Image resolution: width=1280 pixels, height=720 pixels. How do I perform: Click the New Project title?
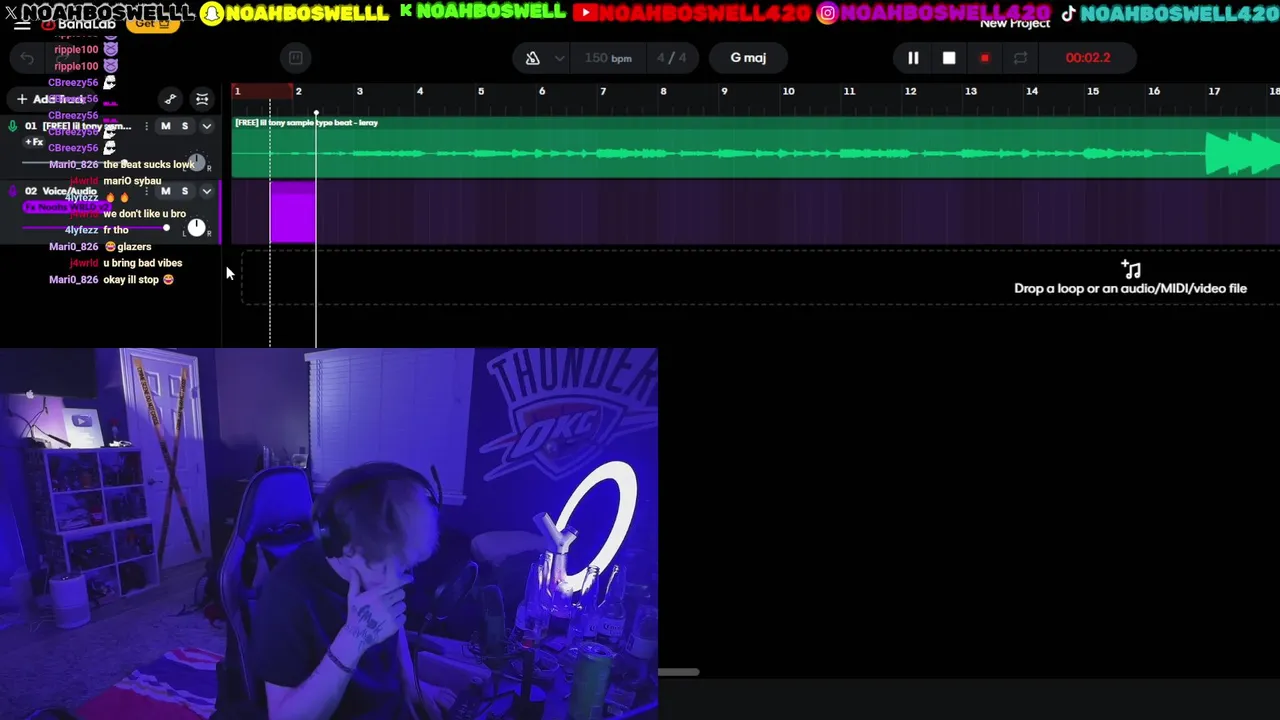pos(1015,23)
